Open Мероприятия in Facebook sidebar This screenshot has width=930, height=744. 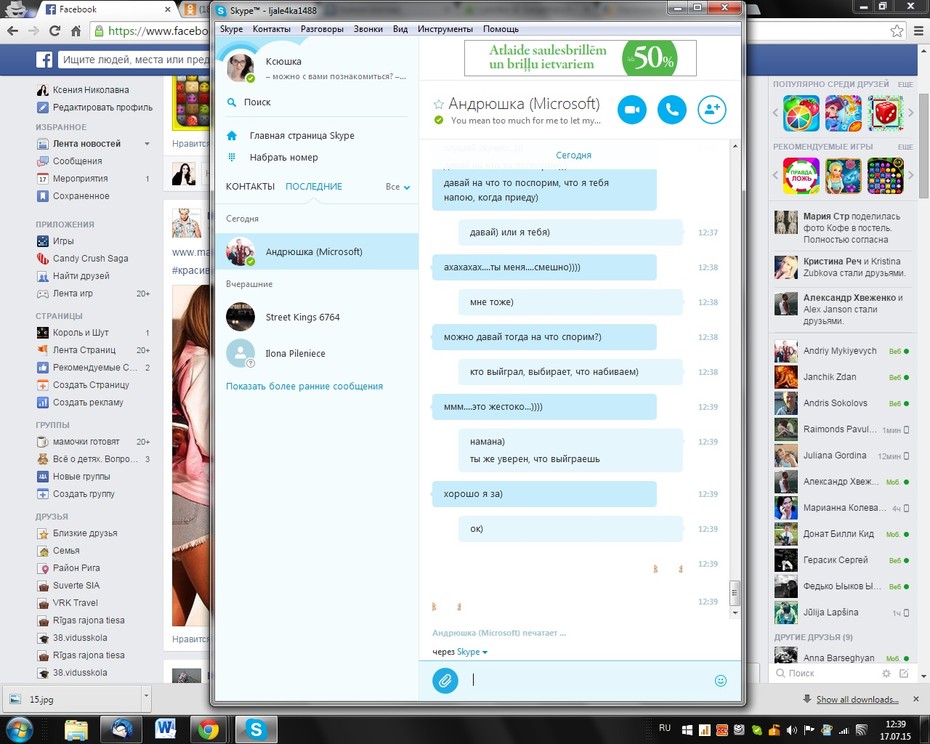click(80, 179)
